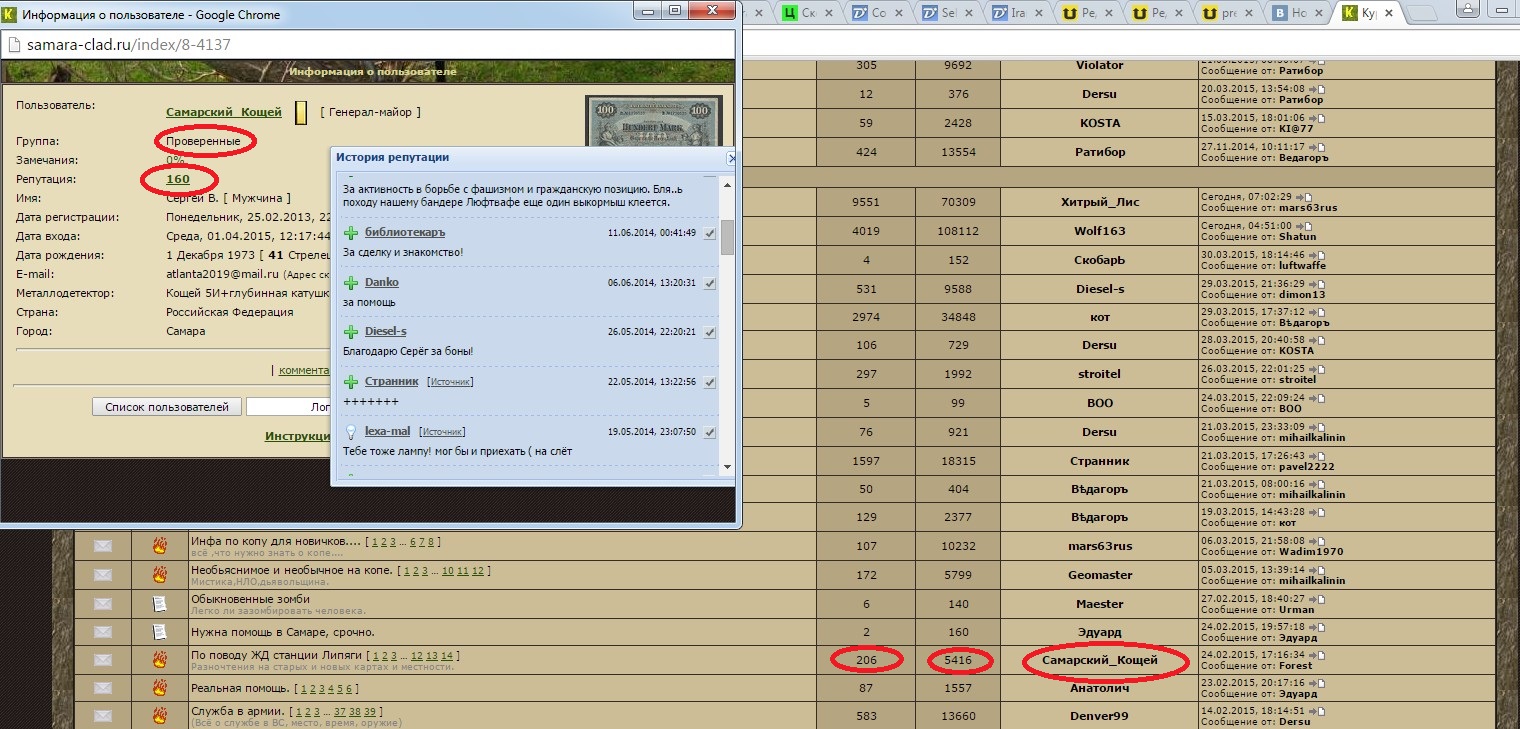The image size is (1520, 729).
Task: Click the lightbulb icon beside lexa-mal
Action: tap(350, 431)
